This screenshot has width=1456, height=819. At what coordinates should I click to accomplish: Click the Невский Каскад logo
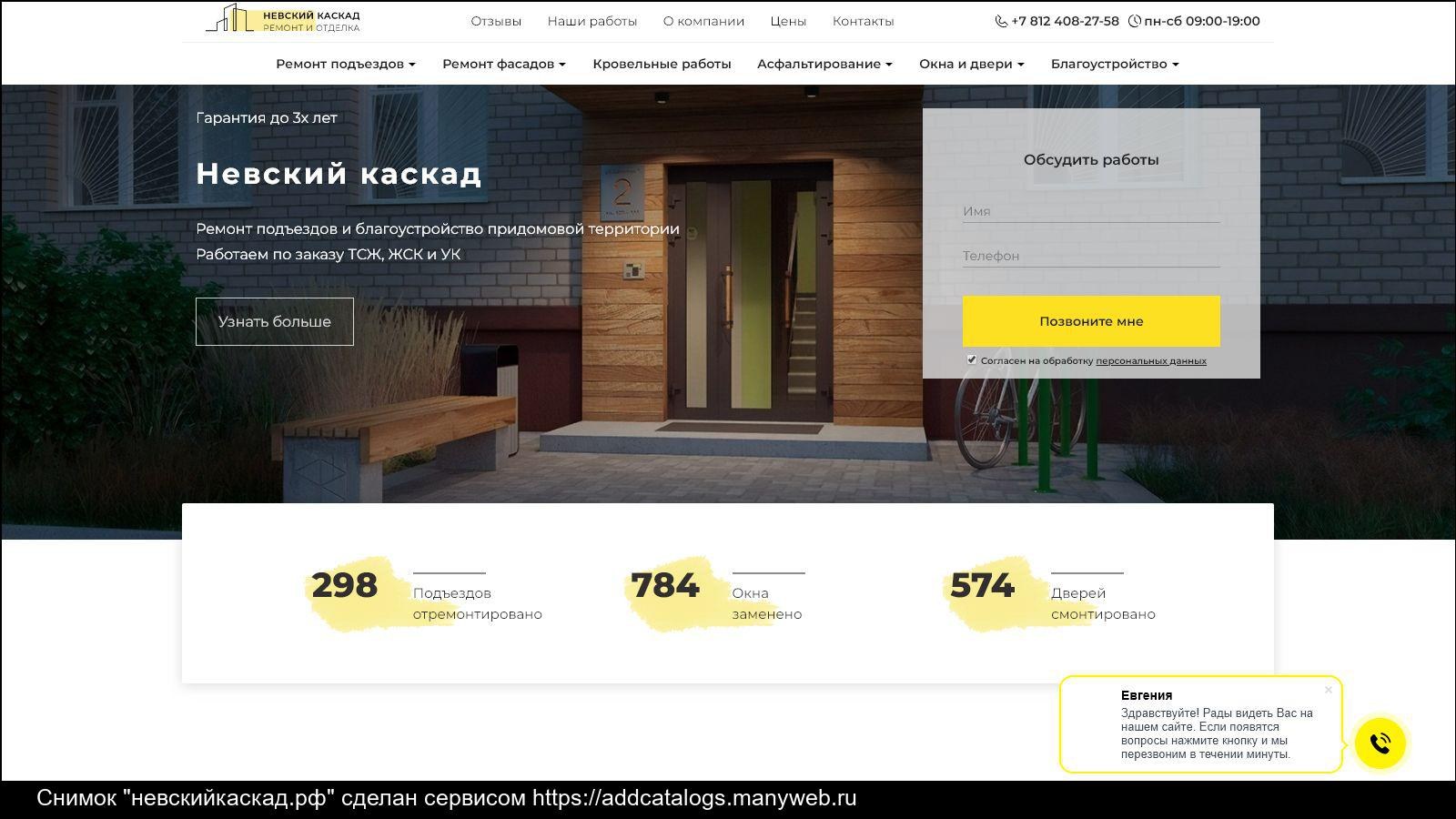pyautogui.click(x=283, y=20)
